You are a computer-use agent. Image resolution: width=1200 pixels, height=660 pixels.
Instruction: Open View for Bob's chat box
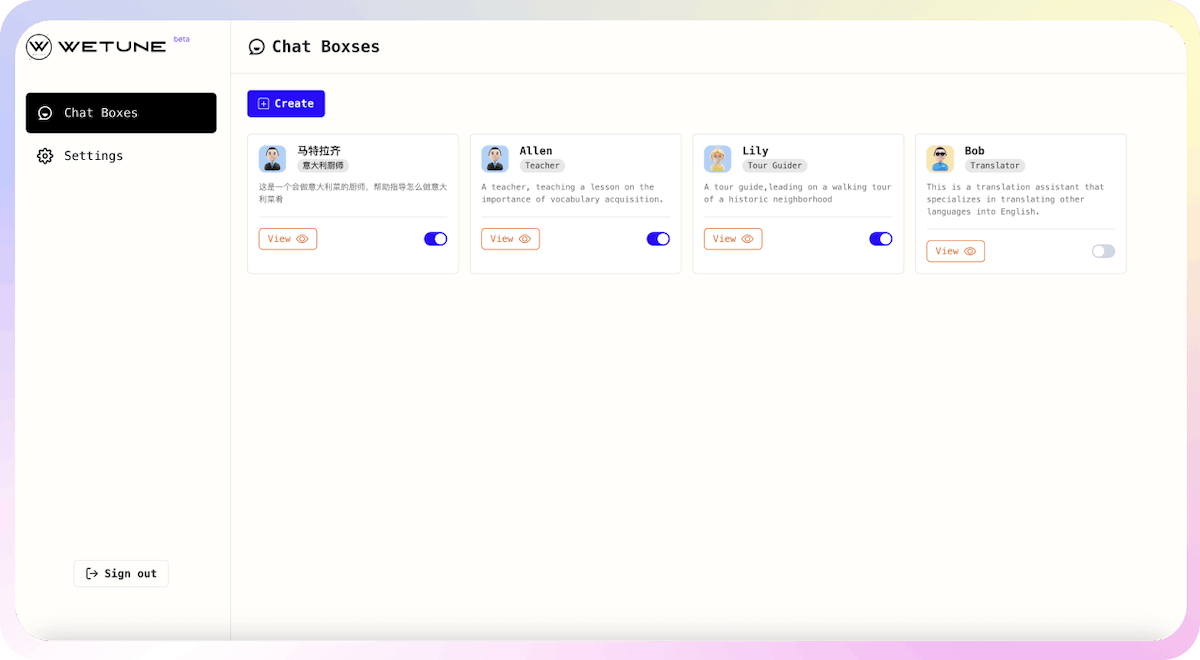955,251
